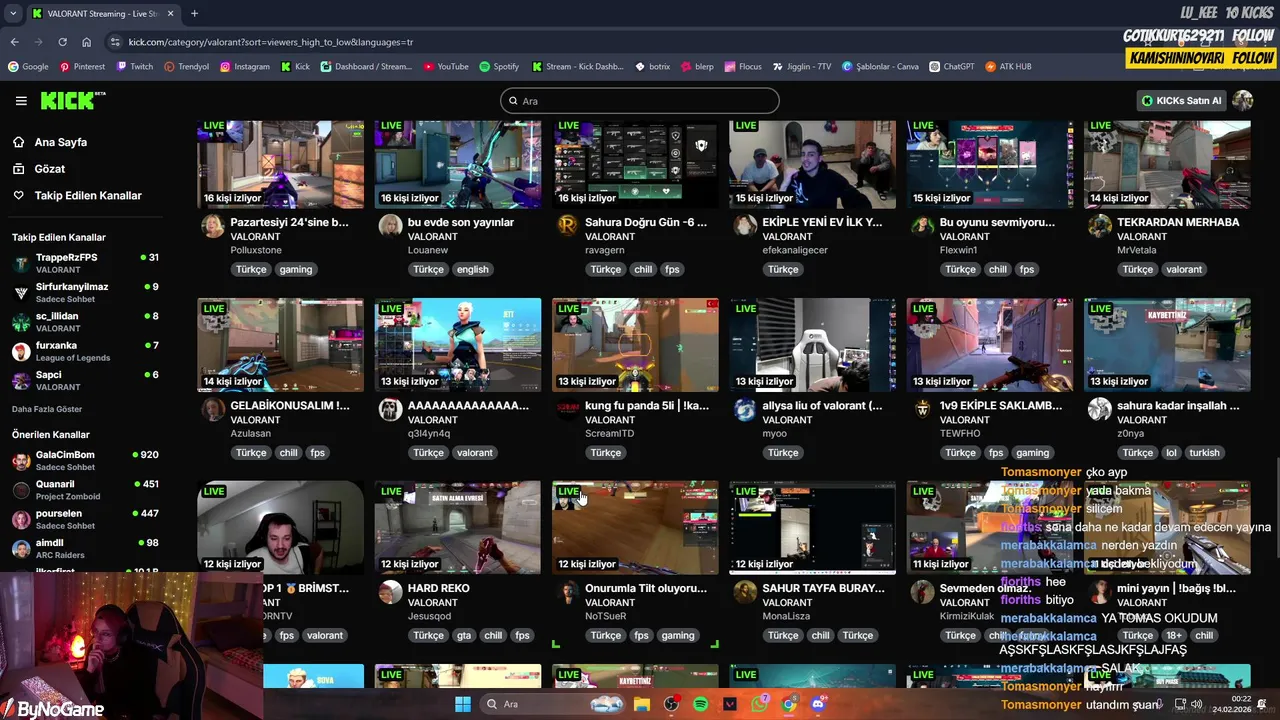This screenshot has height=720, width=1280.
Task: Open the Şablonlar - Canva bookmark
Action: point(880,66)
